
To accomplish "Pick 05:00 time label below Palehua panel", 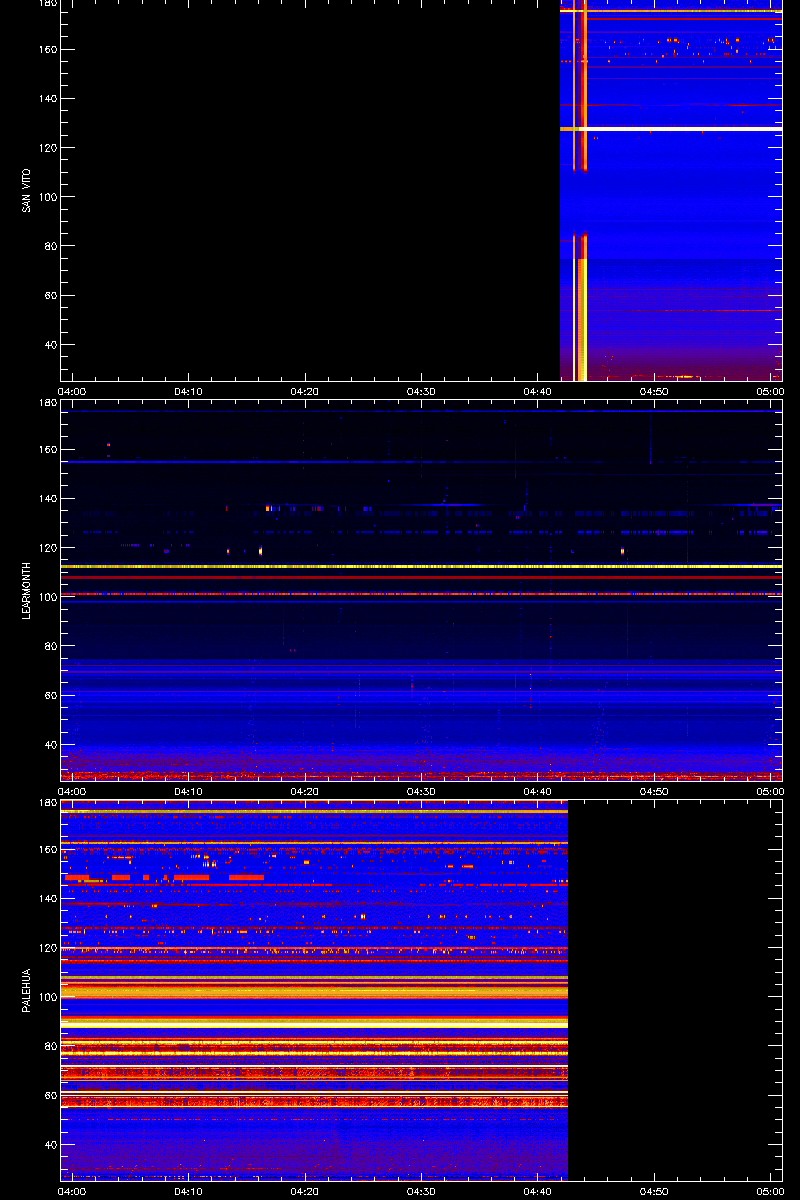I will coord(769,1192).
